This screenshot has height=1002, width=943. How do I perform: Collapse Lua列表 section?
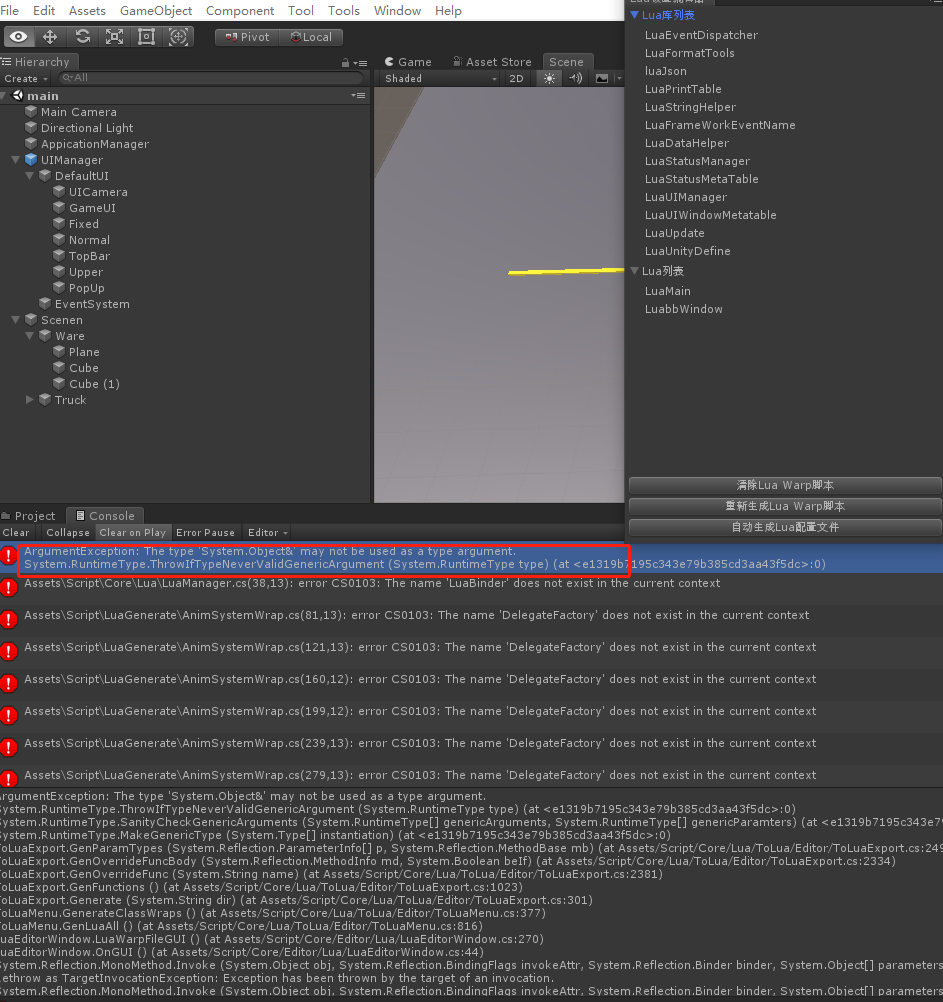(634, 271)
